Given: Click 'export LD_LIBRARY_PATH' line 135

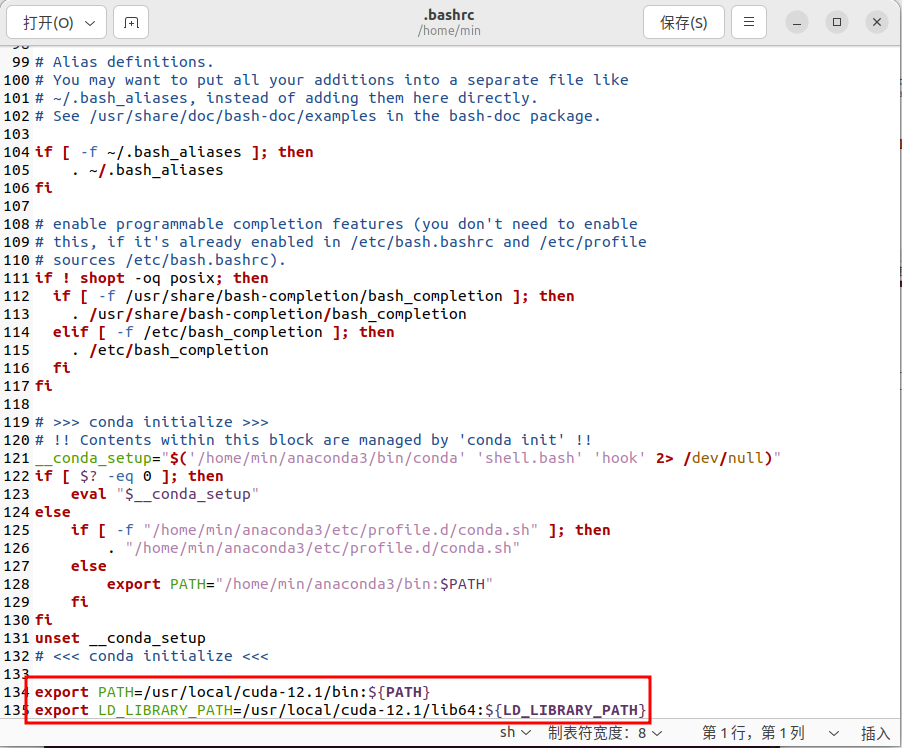Looking at the screenshot, I should point(341,709).
